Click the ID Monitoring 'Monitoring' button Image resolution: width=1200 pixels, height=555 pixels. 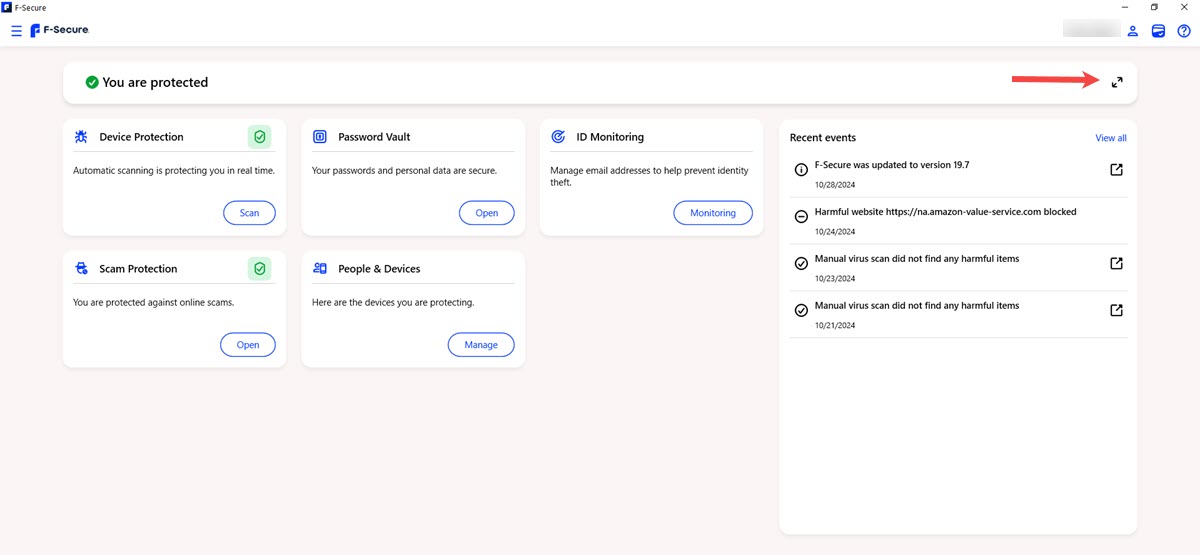coord(712,213)
